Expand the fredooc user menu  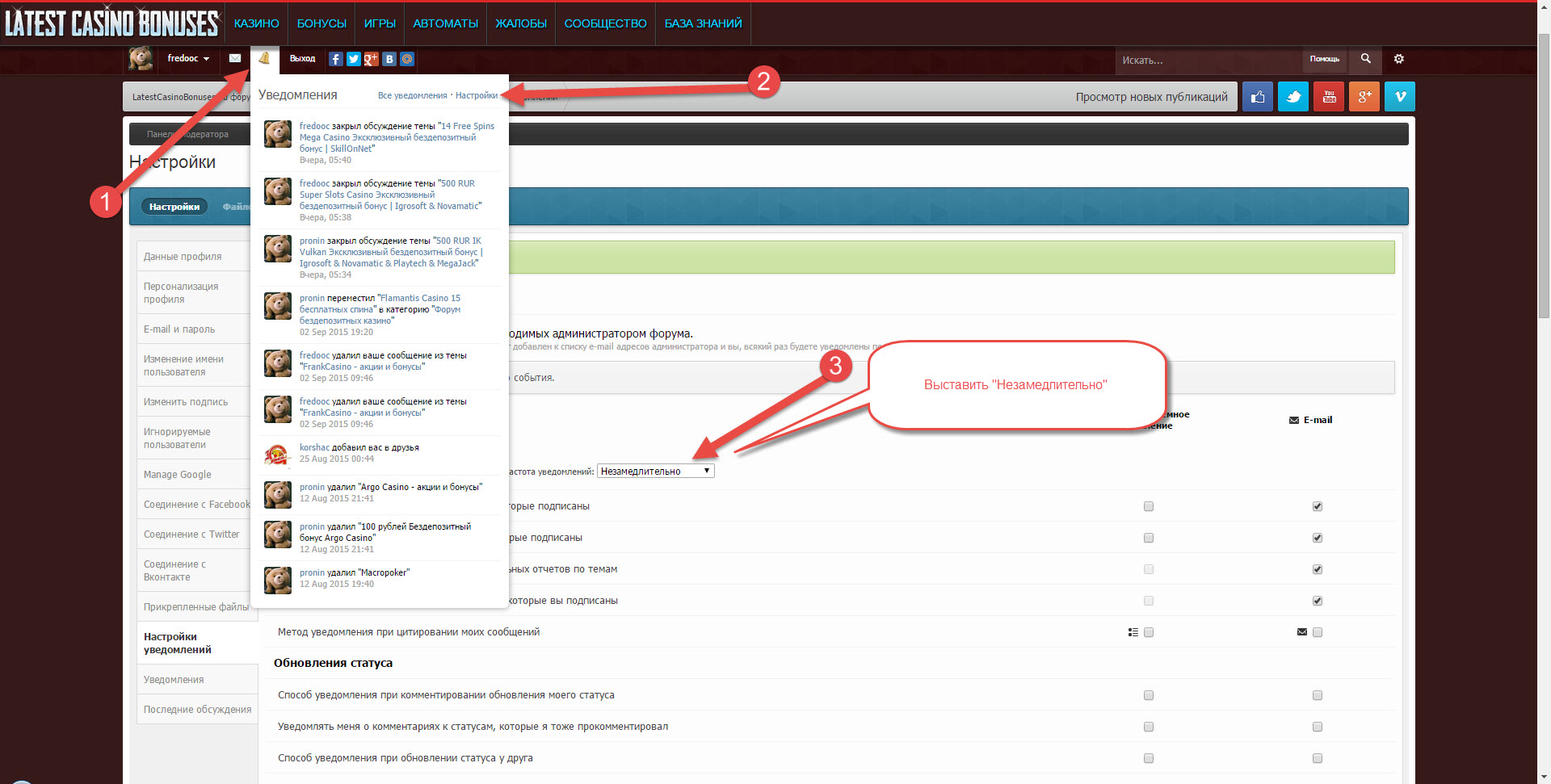188,58
